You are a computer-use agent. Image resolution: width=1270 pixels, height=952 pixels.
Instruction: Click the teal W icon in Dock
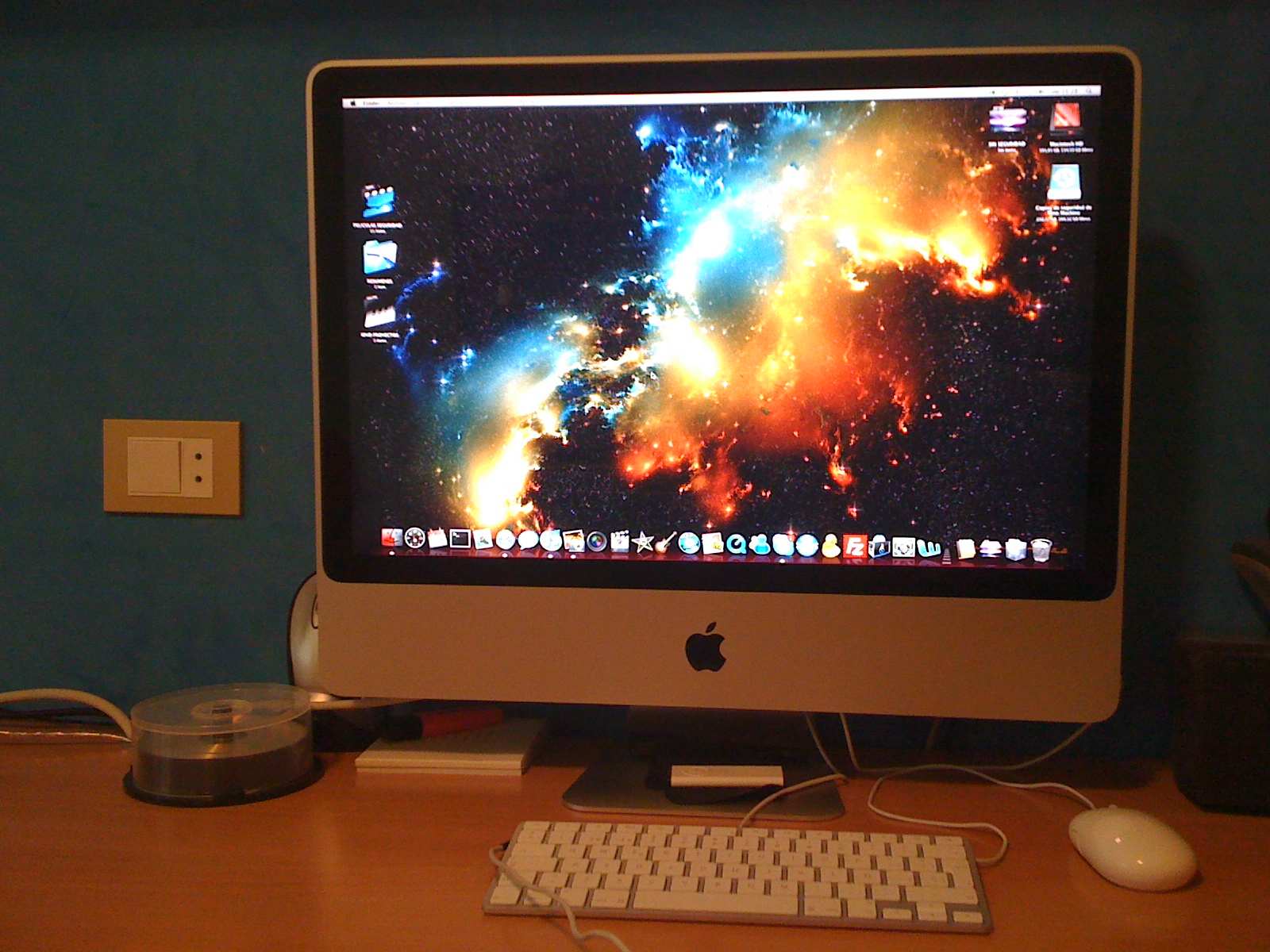[x=928, y=547]
